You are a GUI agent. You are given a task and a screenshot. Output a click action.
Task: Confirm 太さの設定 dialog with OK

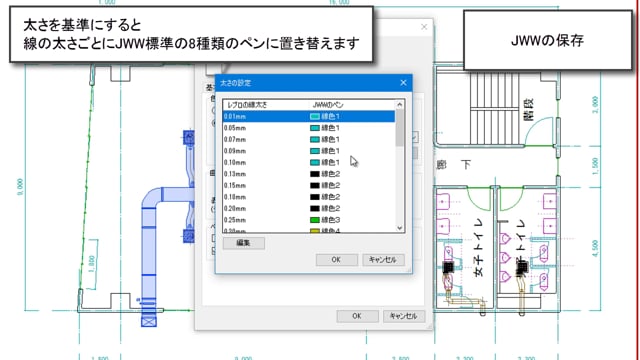336,260
